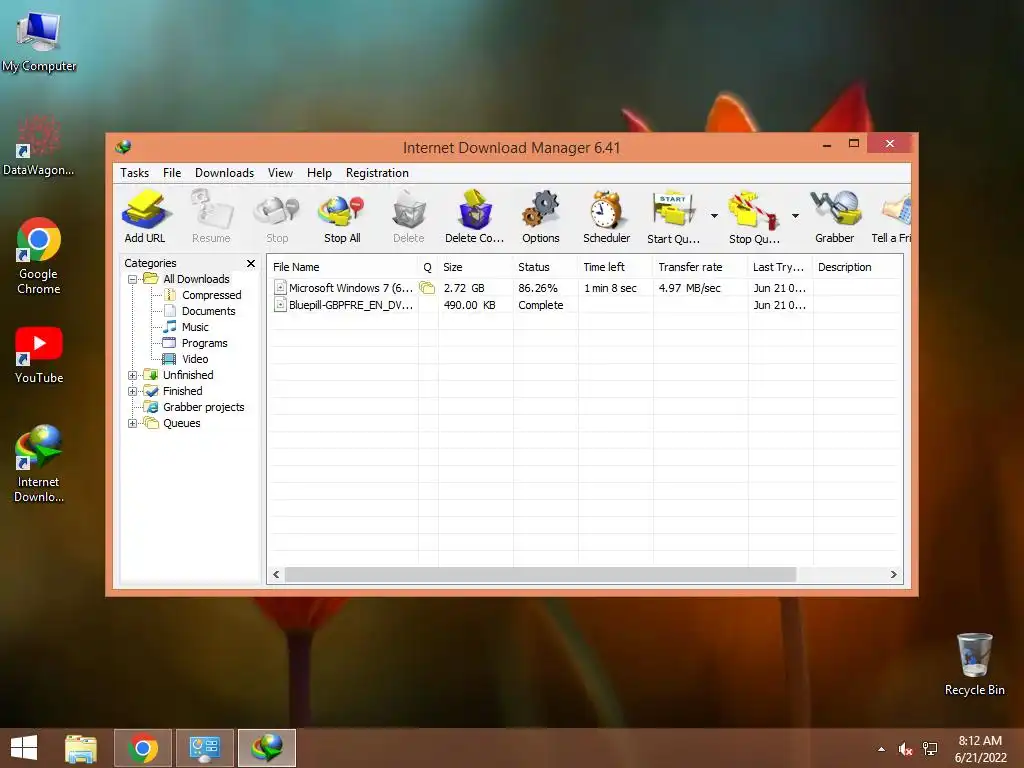Sort by the File Name column header
The image size is (1024, 768).
click(x=342, y=267)
